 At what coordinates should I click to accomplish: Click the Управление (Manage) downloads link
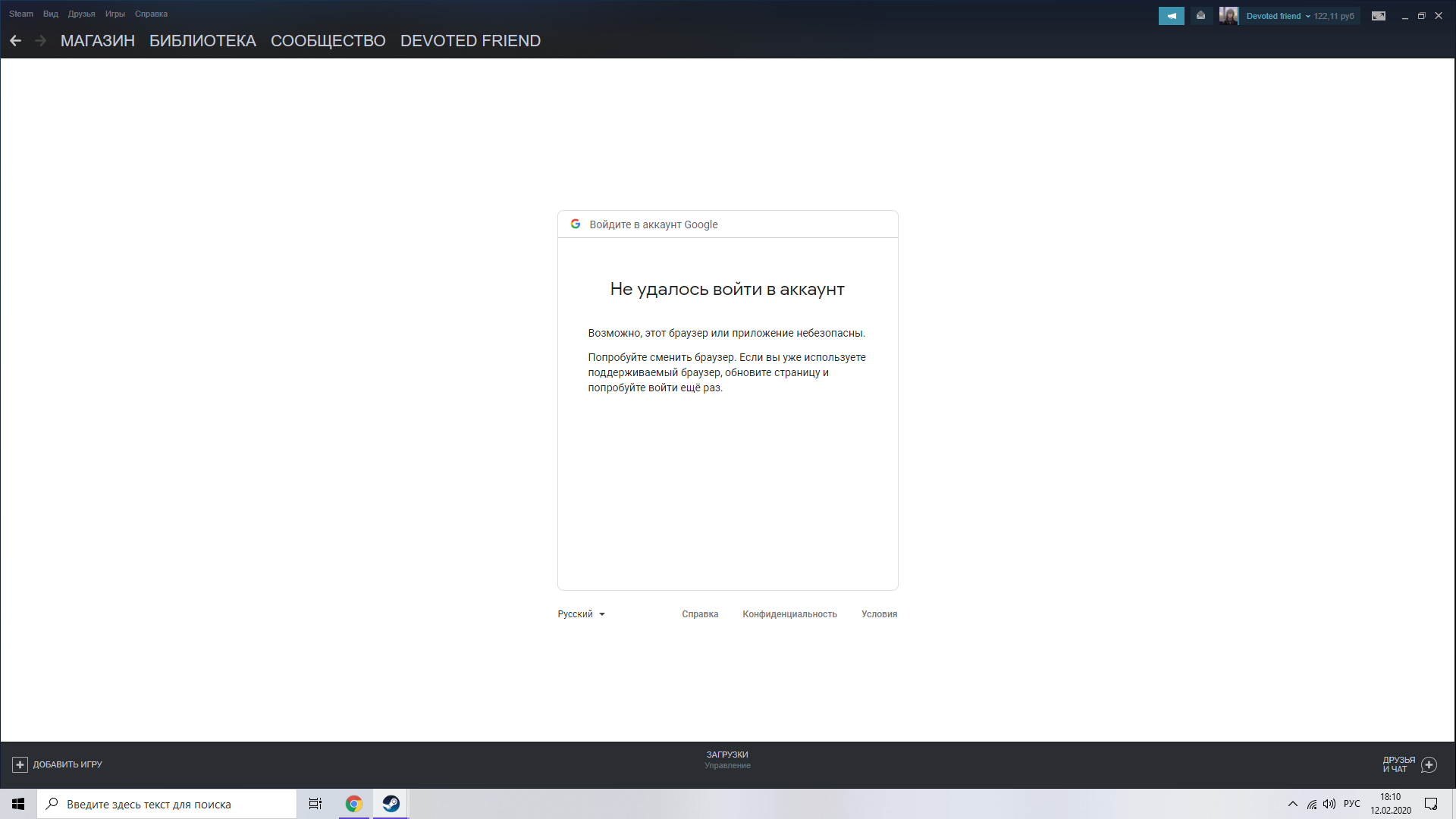pos(727,765)
